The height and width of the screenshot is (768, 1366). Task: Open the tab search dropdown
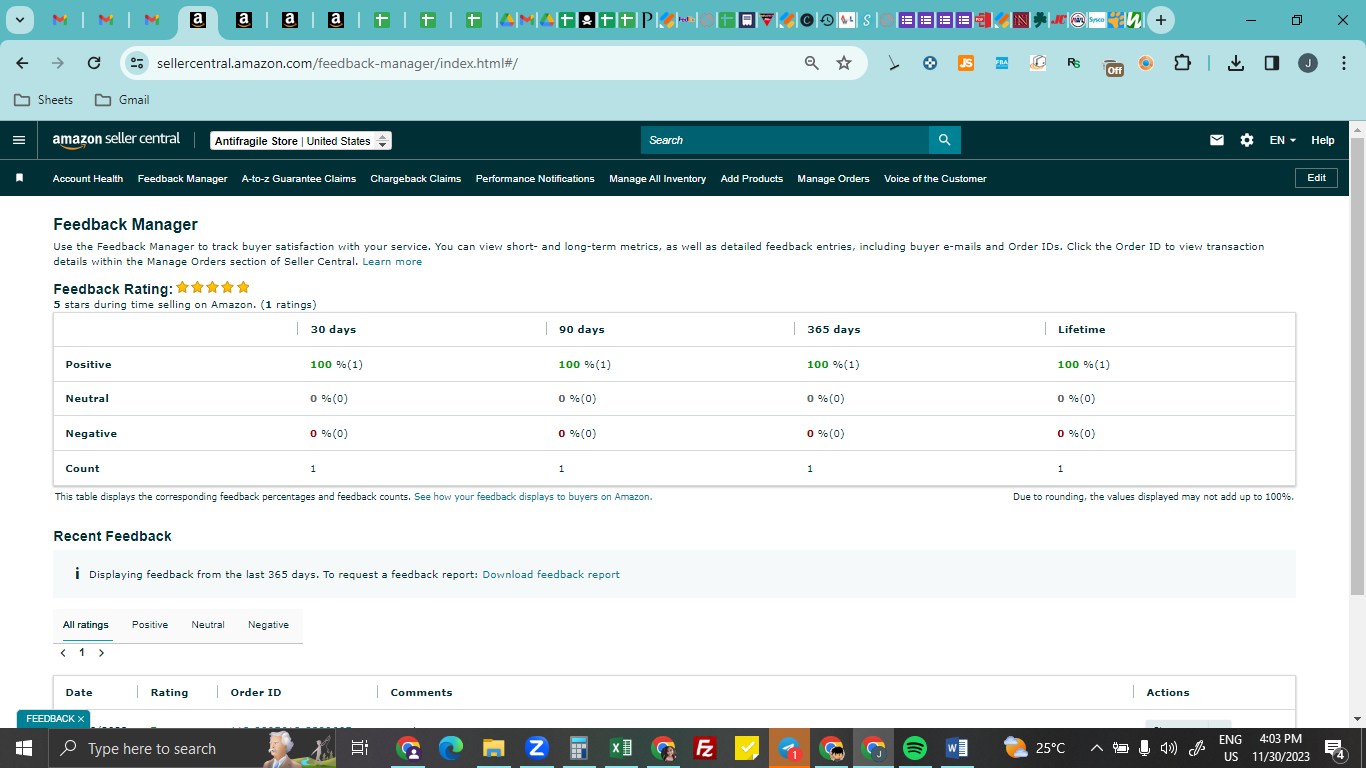[x=19, y=20]
